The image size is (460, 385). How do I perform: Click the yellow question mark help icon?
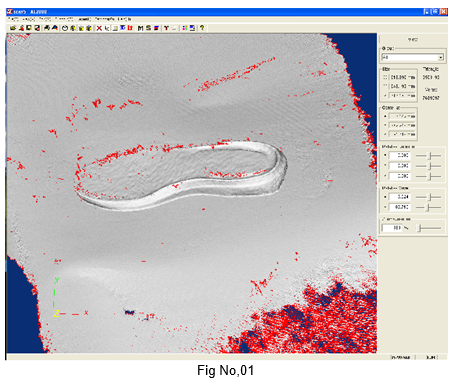pos(202,28)
